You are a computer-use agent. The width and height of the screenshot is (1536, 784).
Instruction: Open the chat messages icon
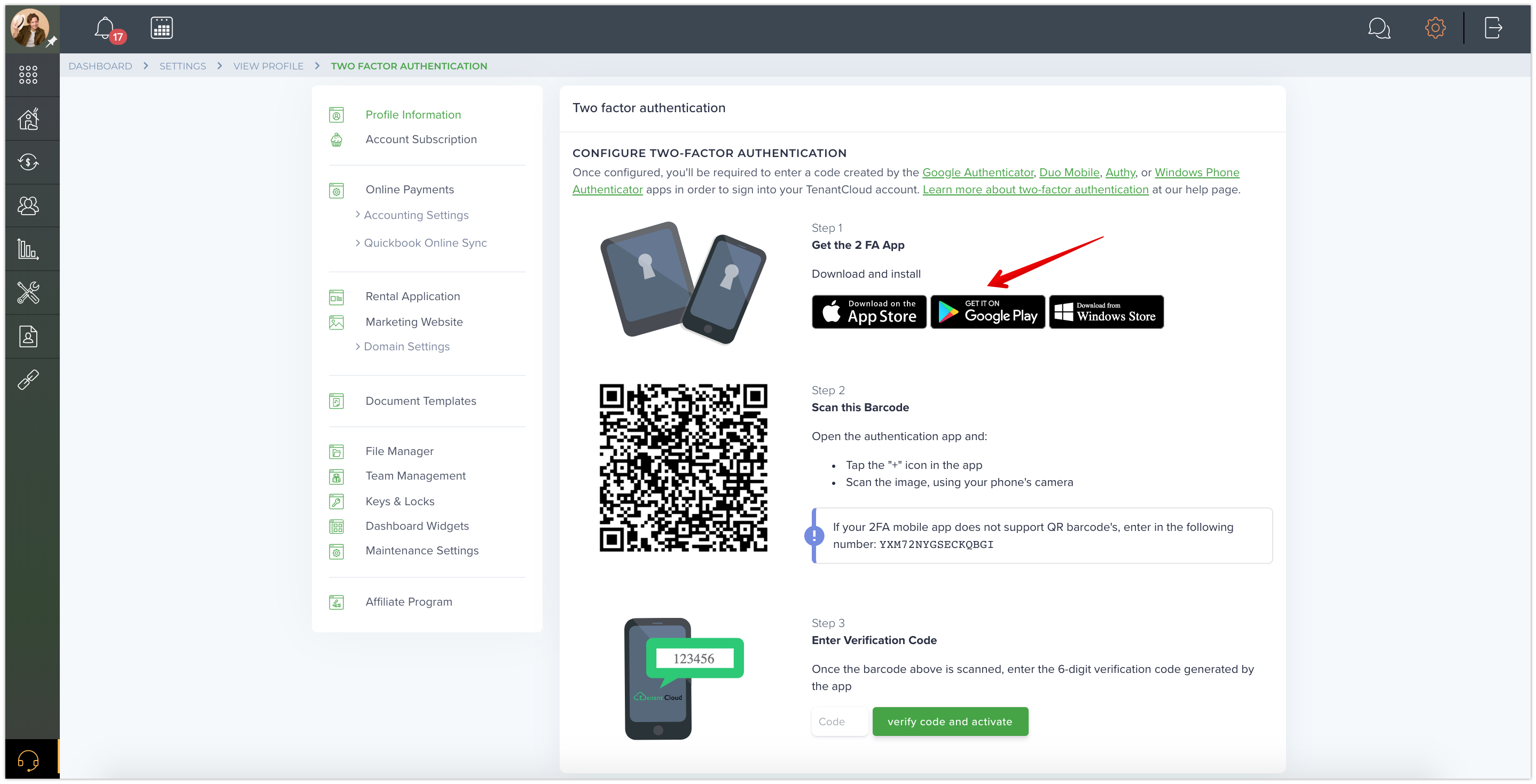tap(1378, 28)
